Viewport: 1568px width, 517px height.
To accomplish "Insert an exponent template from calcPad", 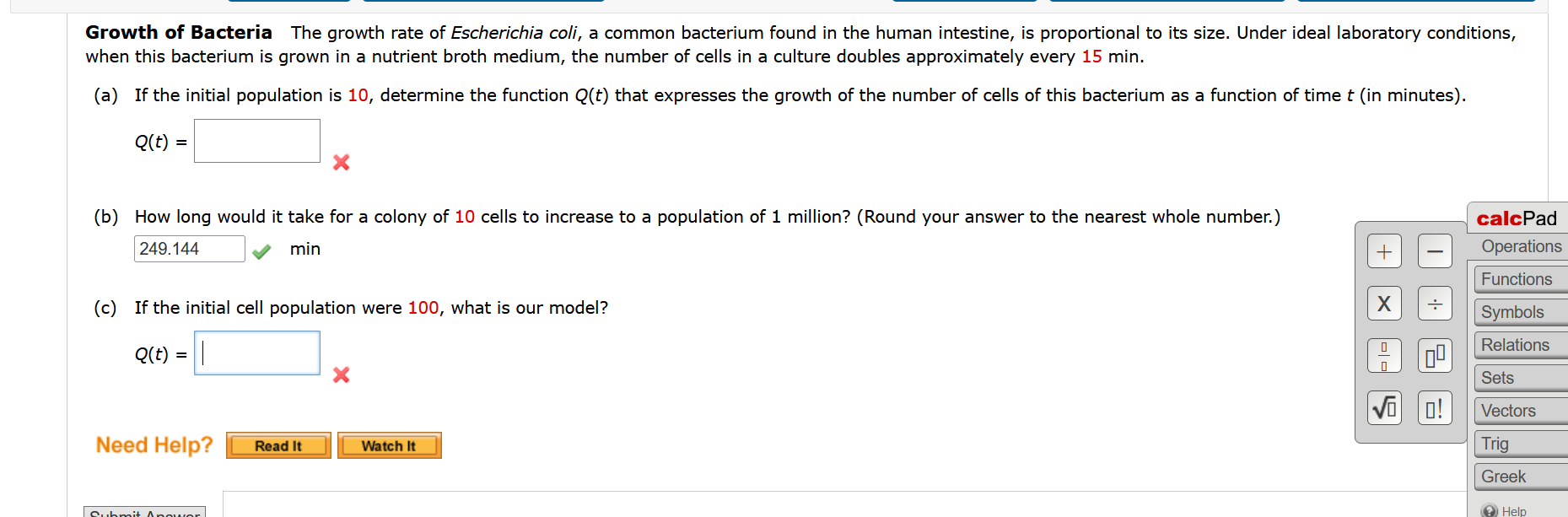I will 1435,356.
